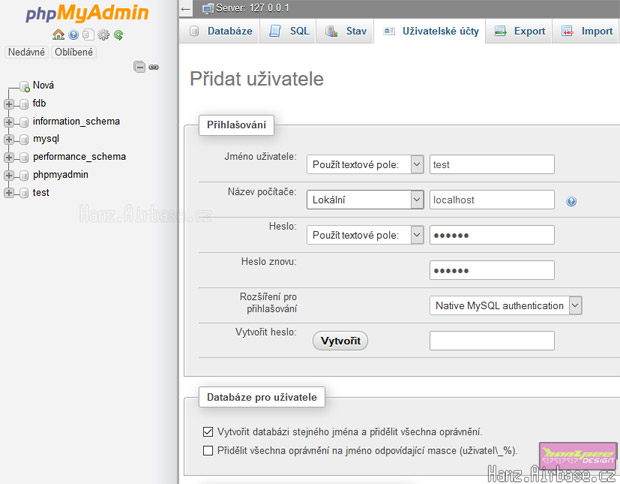Show the Oblíbené favorites list
This screenshot has height=484, width=620.
pos(74,52)
